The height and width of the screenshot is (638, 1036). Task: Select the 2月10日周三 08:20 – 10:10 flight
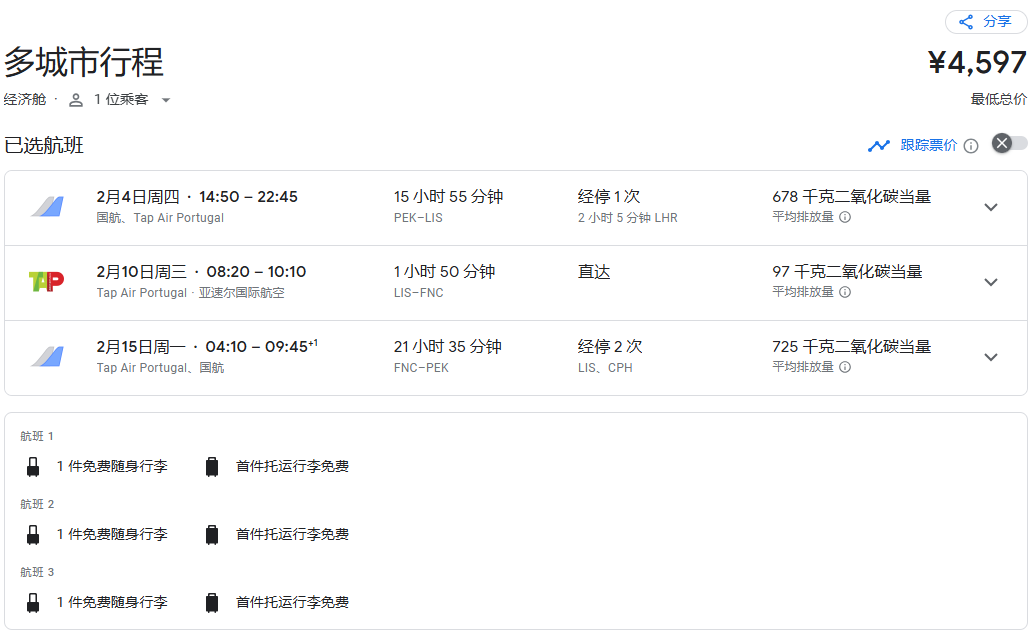515,283
